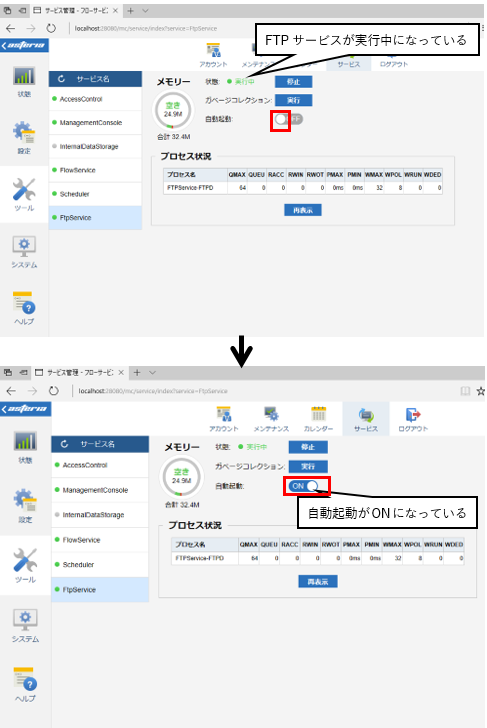Run ガベージコレクション 実行 in lower window
The width and height of the screenshot is (487, 728).
(x=308, y=466)
